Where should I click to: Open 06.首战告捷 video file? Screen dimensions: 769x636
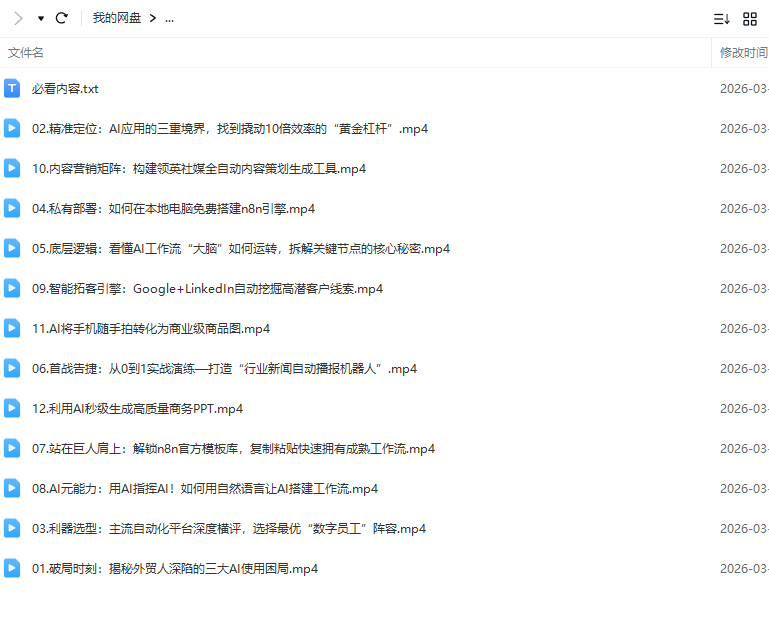coord(224,369)
